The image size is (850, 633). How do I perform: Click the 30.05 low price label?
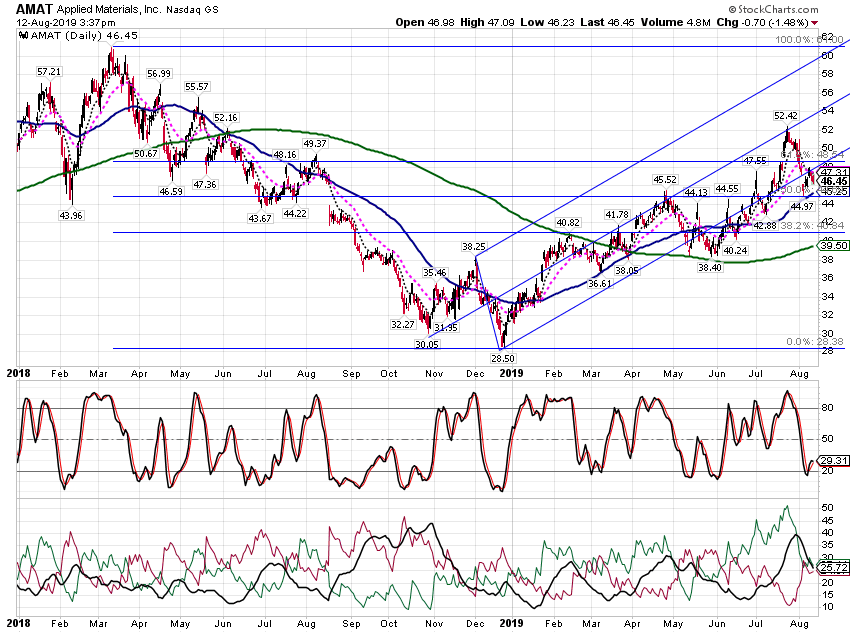(427, 344)
